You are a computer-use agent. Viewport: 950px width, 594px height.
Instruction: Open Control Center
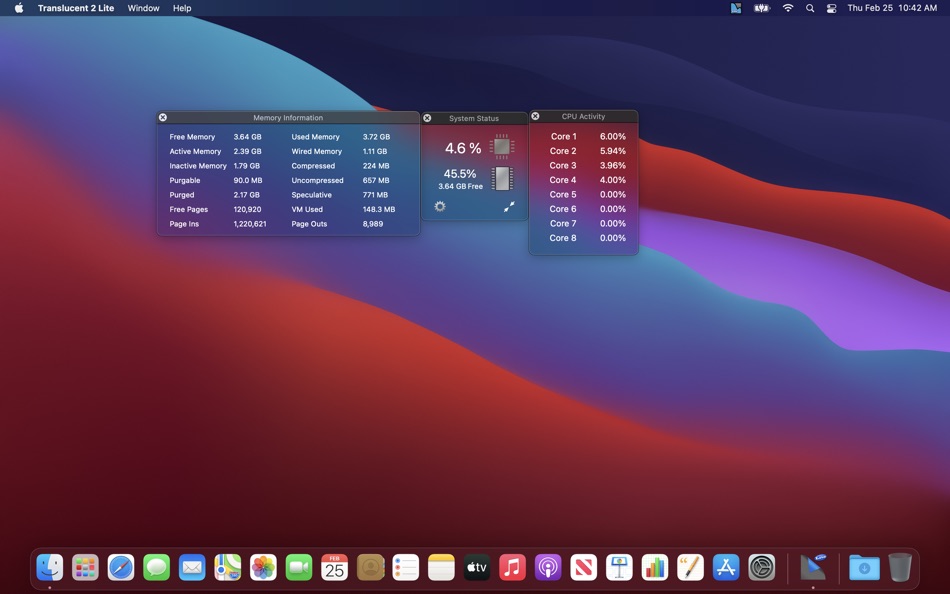click(x=831, y=8)
